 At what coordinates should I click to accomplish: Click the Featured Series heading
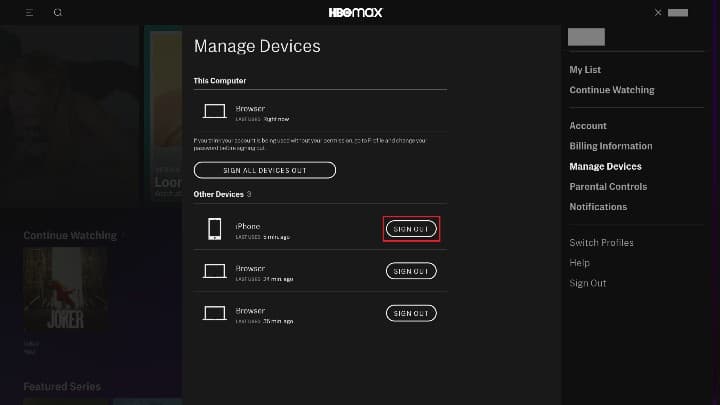[62, 387]
